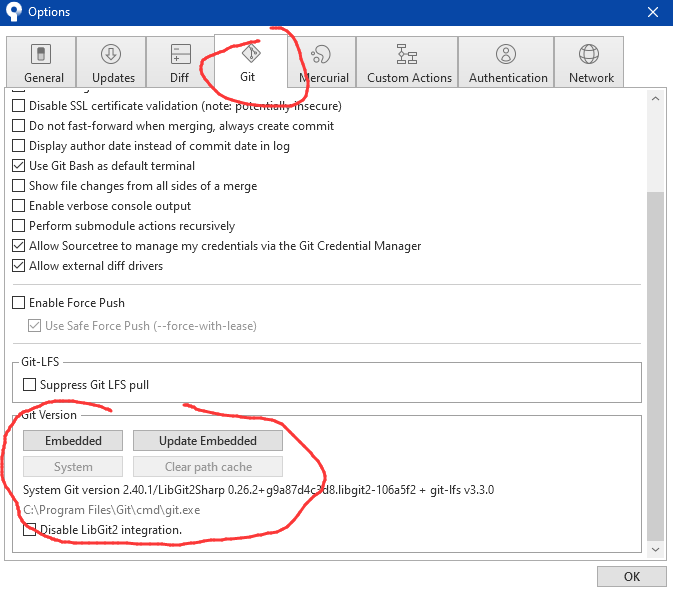This screenshot has height=593, width=673.
Task: Close the Options dialog
Action: 653,12
